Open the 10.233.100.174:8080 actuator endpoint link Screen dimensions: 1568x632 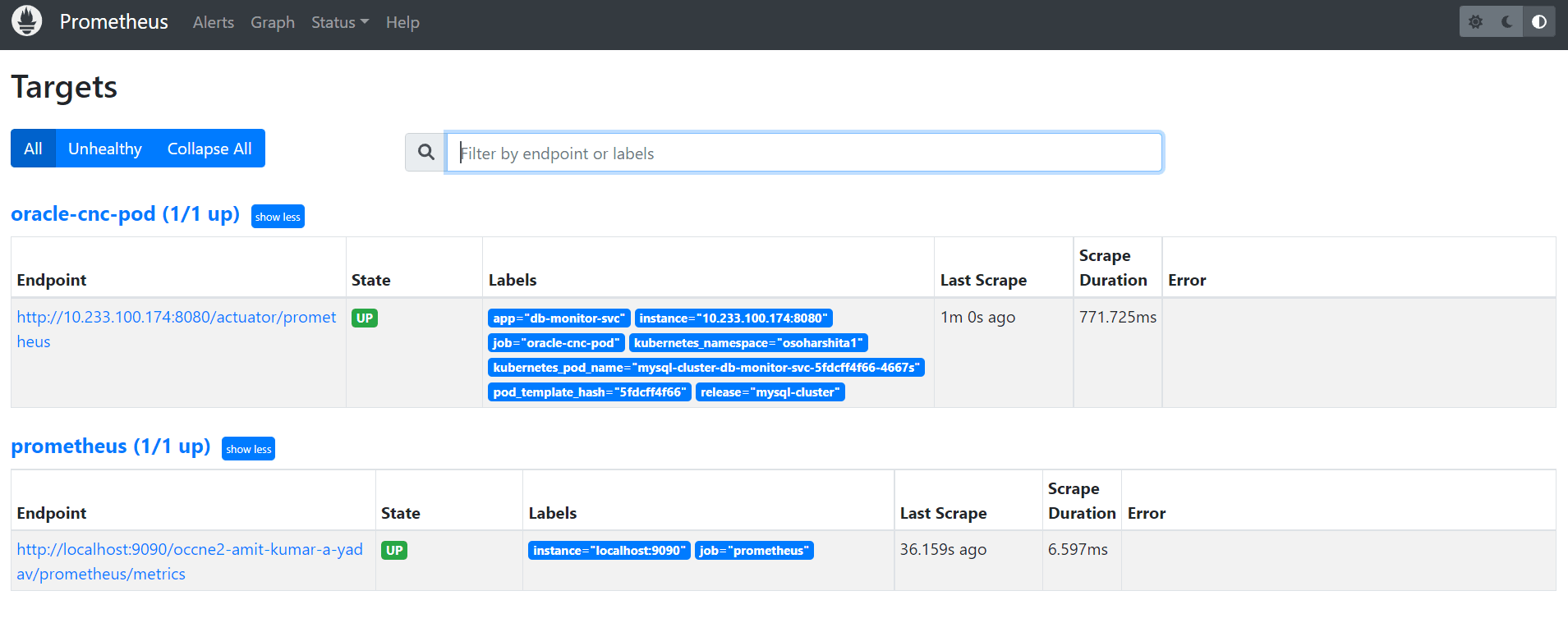coord(177,329)
